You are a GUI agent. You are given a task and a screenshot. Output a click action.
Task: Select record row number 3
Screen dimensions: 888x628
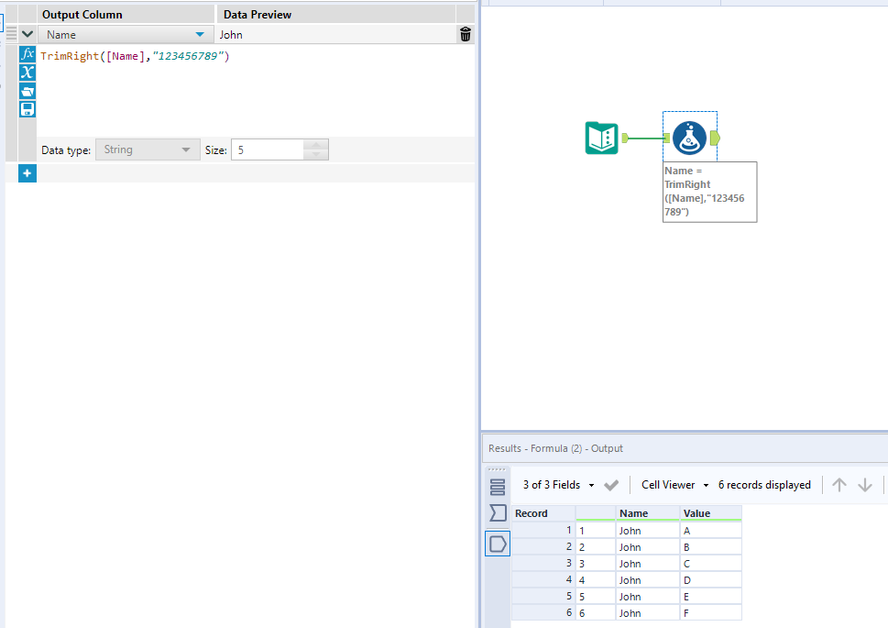click(x=543, y=563)
